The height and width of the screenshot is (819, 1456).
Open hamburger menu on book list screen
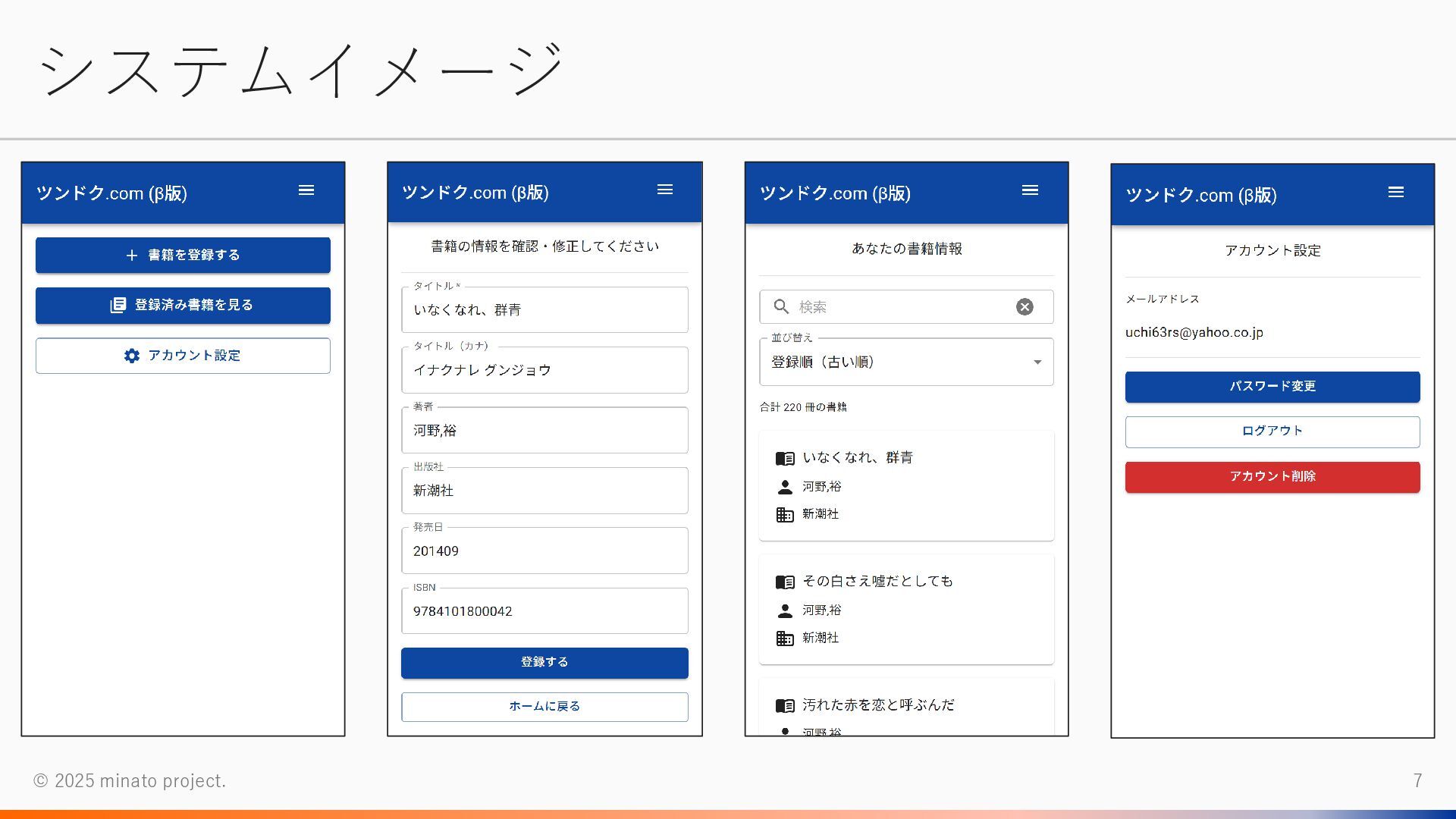pos(1029,191)
